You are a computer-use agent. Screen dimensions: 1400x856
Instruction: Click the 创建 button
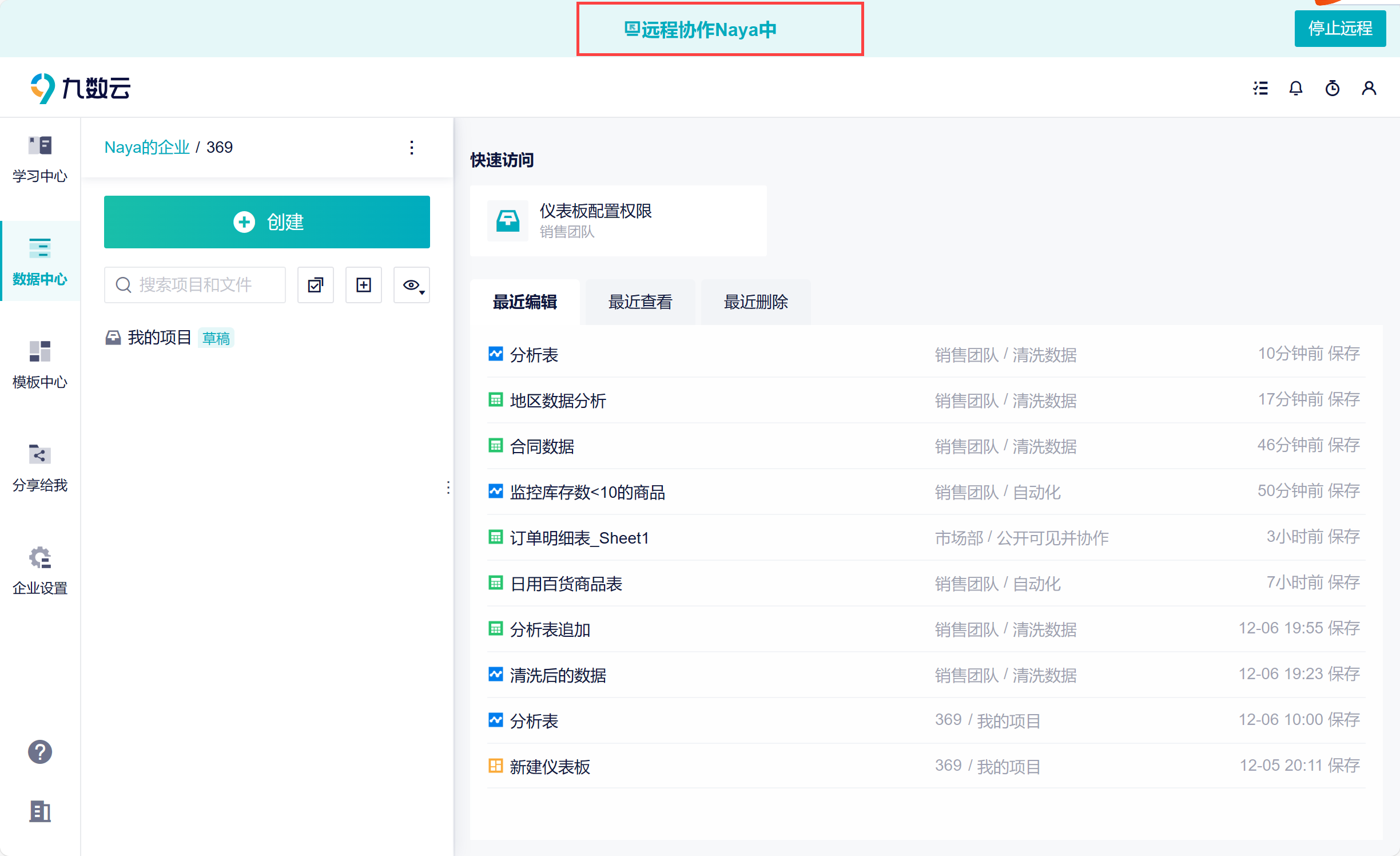[267, 222]
